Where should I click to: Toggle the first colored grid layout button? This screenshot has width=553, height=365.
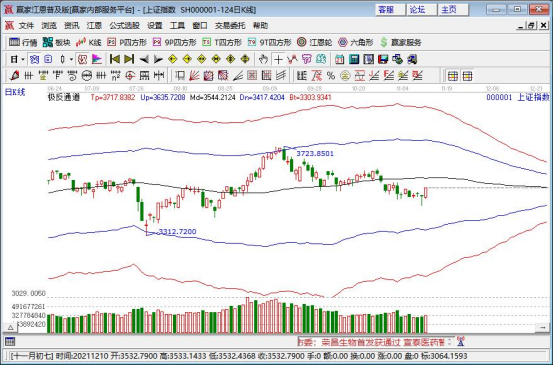pos(452,75)
